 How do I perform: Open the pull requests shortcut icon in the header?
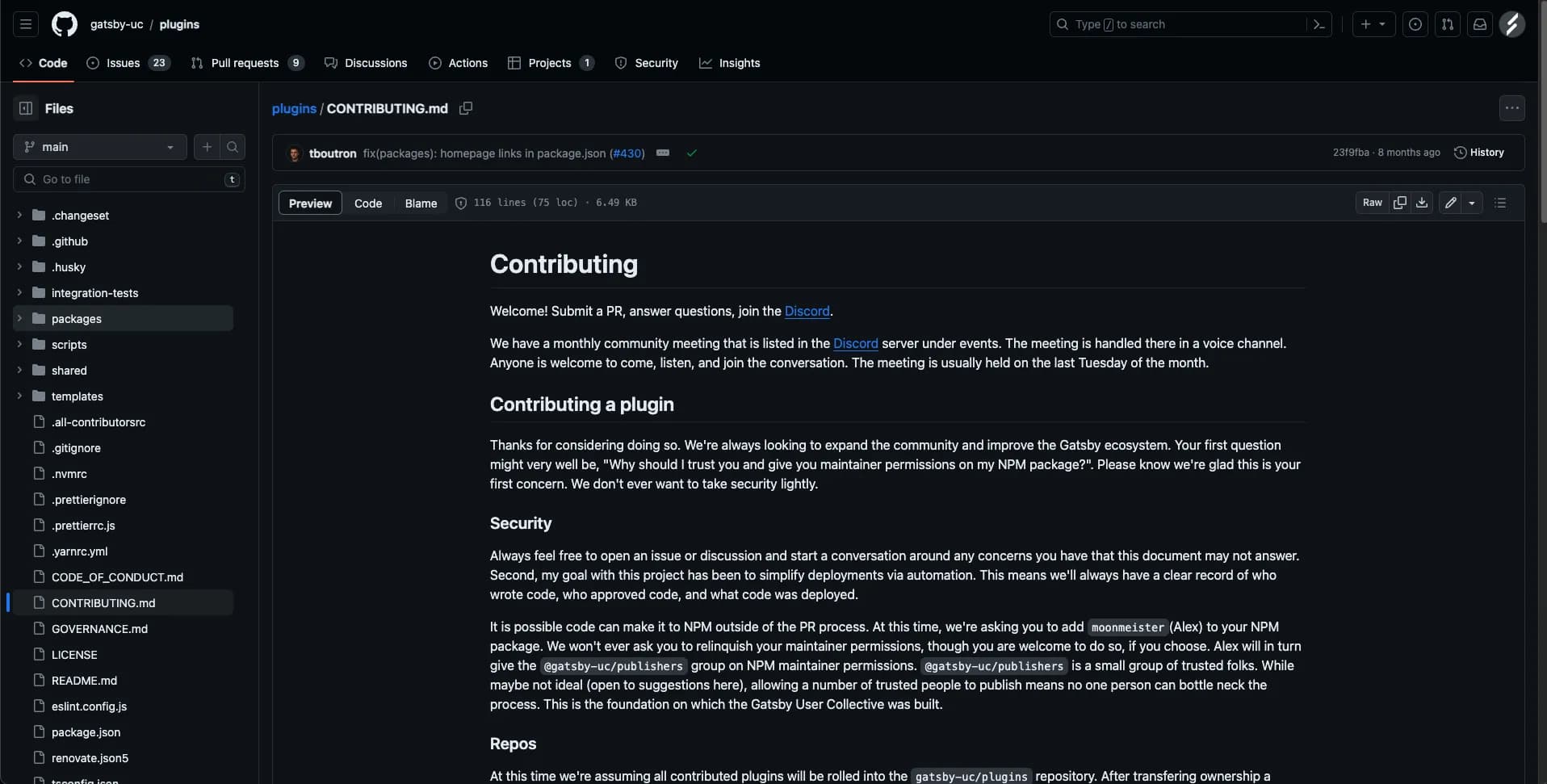1448,24
